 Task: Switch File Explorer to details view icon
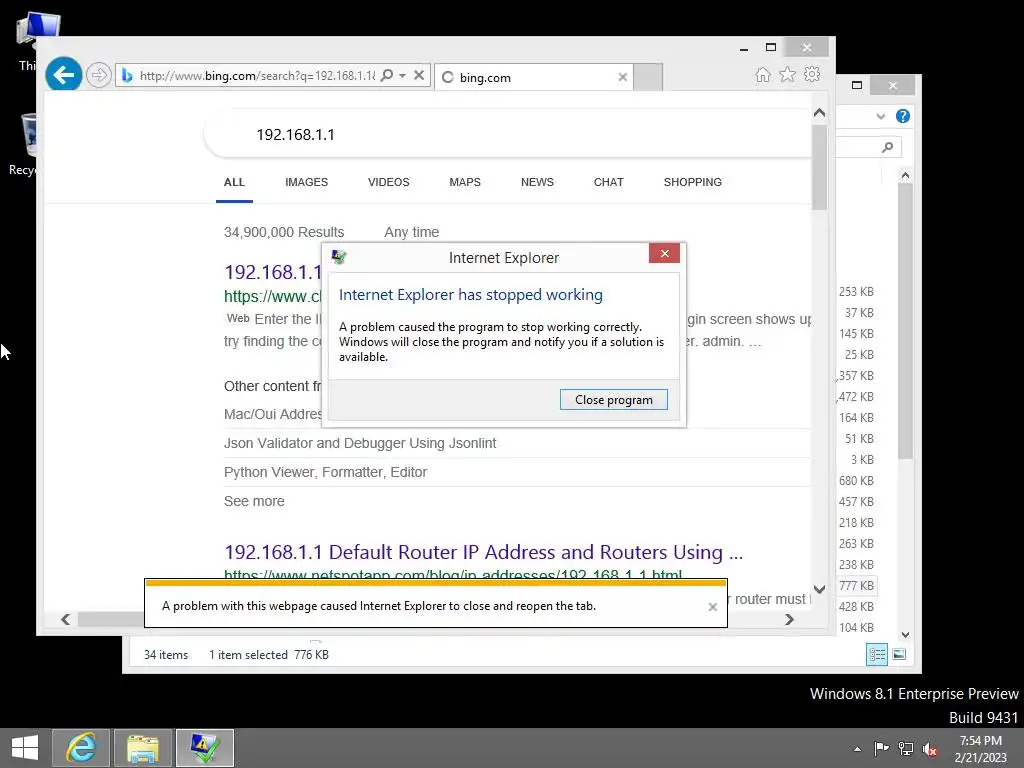[x=876, y=654]
